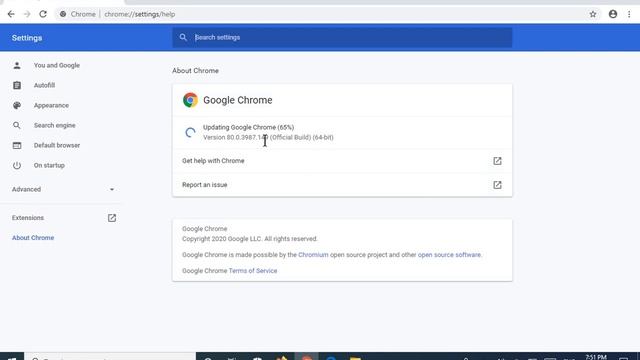This screenshot has height=360, width=640.
Task: Click the updating progress spinner
Action: pos(190,132)
